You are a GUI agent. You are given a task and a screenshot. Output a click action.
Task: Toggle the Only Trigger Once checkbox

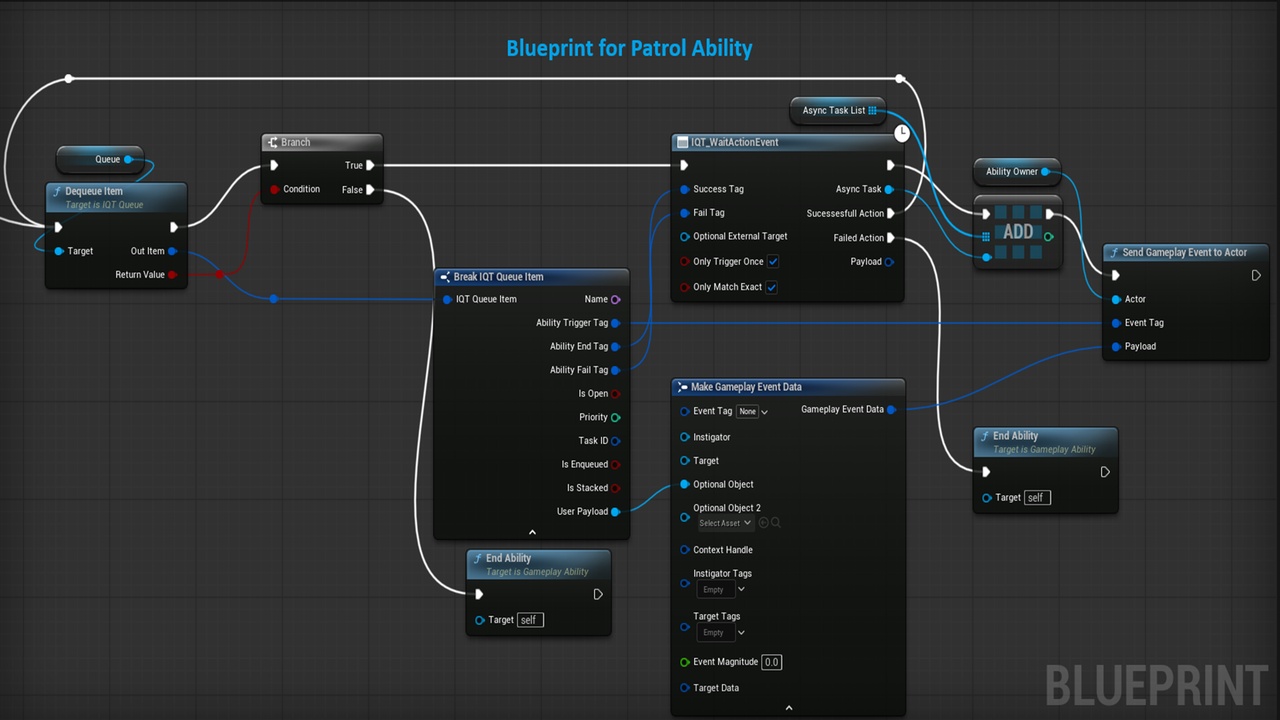(x=772, y=262)
